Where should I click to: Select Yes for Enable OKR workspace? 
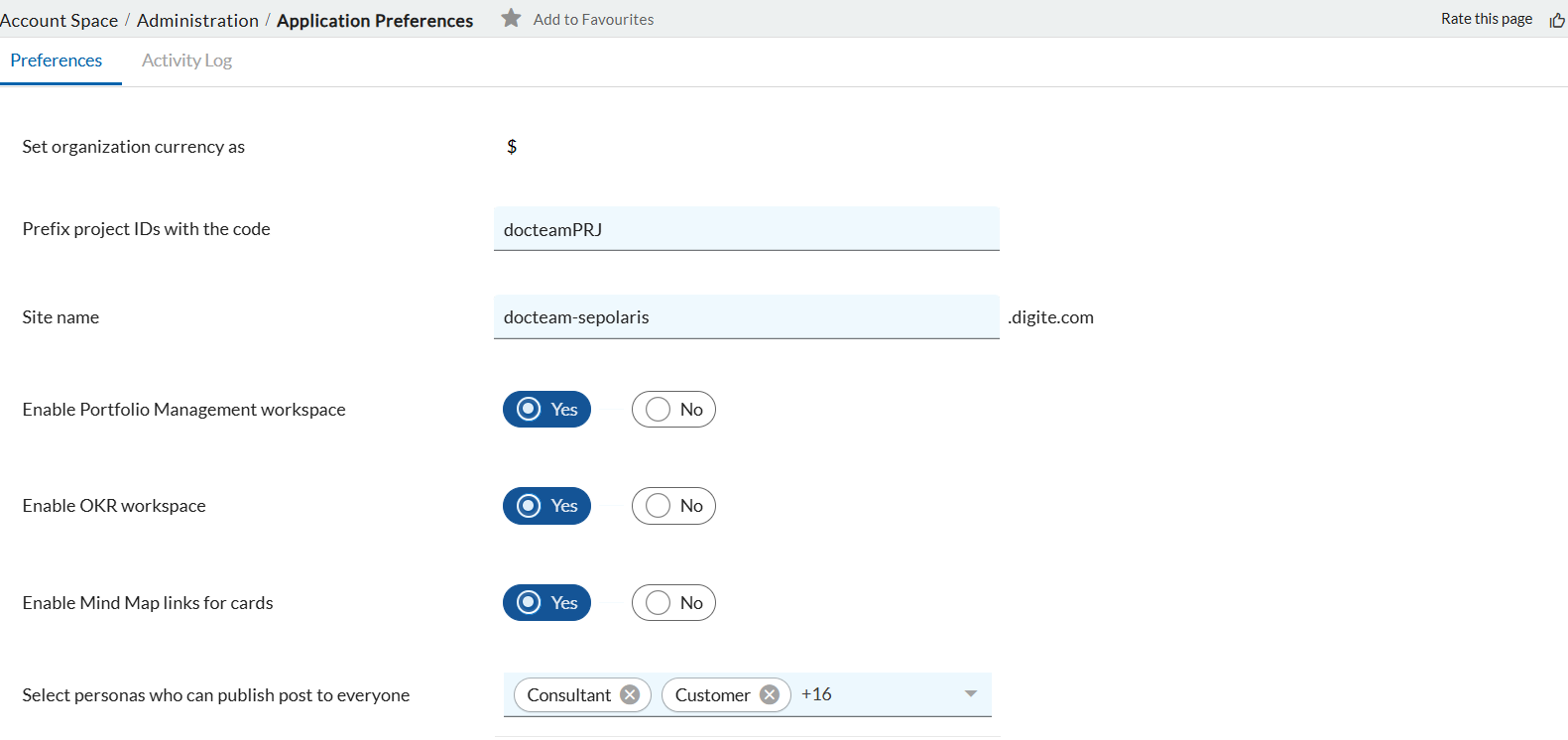[x=546, y=506]
